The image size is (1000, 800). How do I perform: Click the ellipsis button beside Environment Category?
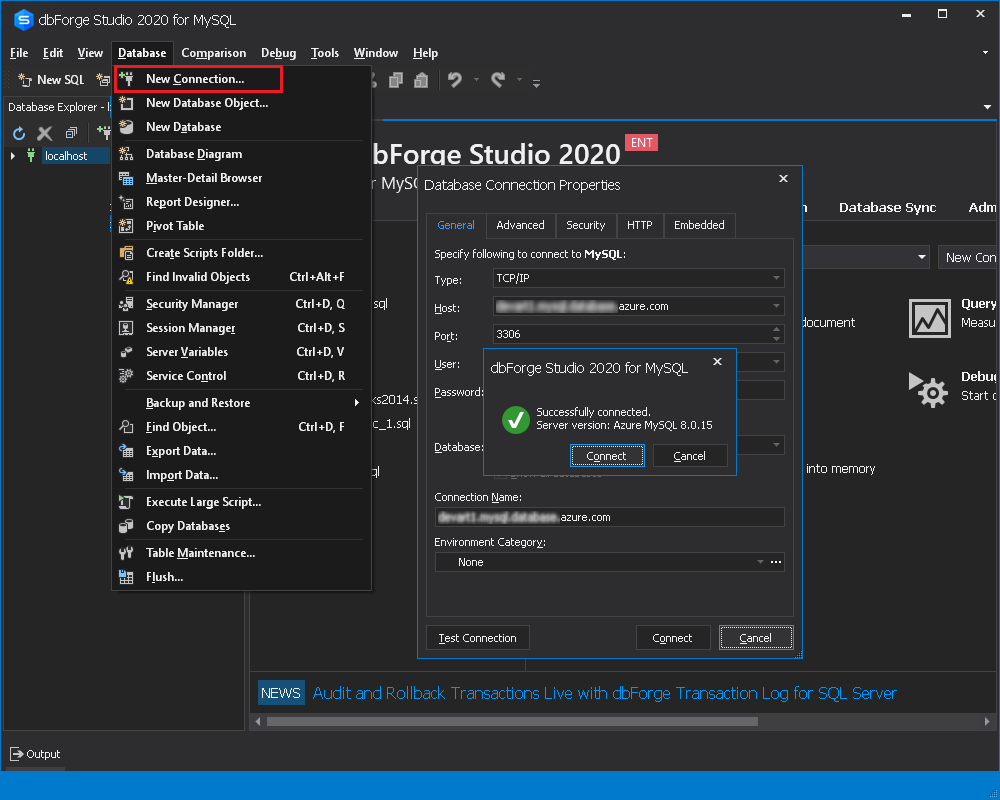(776, 562)
